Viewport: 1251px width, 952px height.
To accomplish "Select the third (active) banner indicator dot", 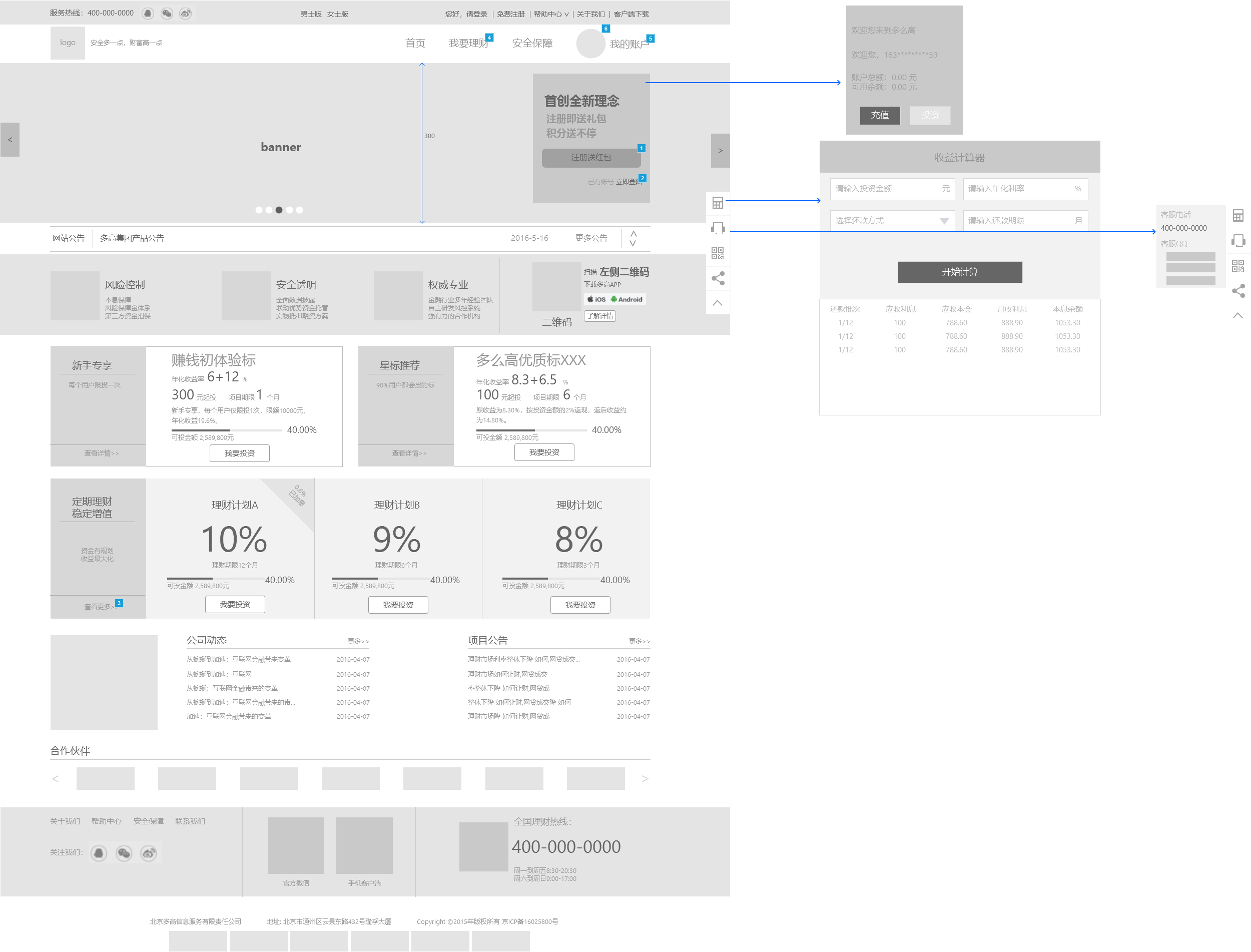I will tap(279, 210).
